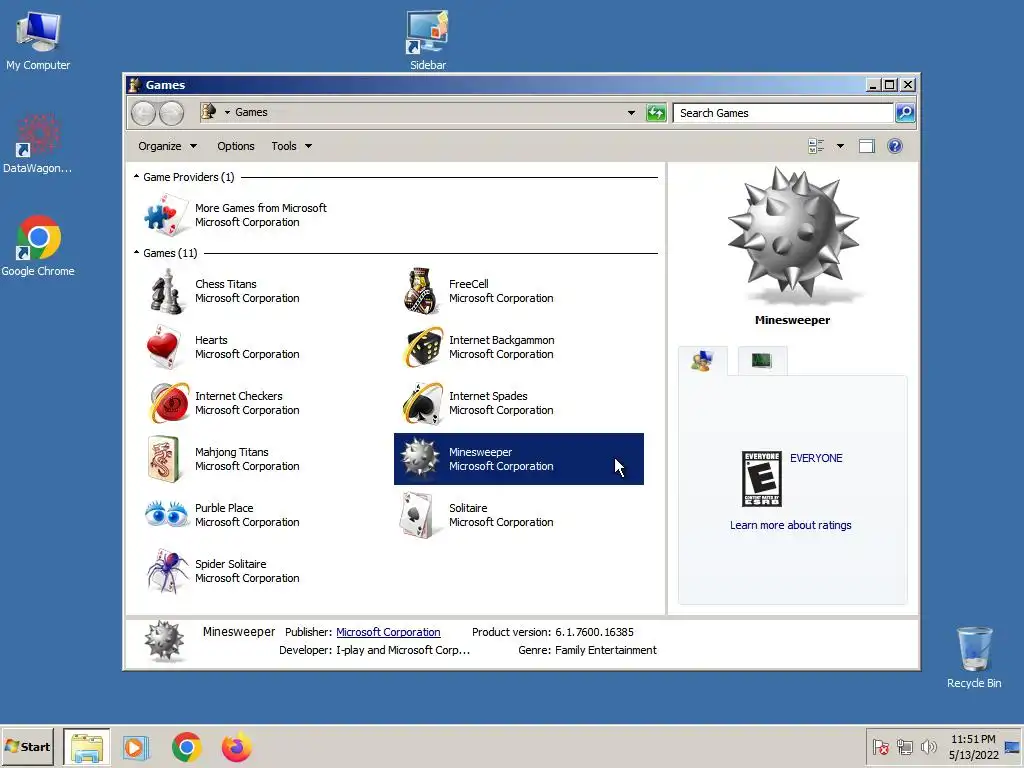Click the Search Games input field
Viewport: 1024px width, 768px height.
point(783,113)
